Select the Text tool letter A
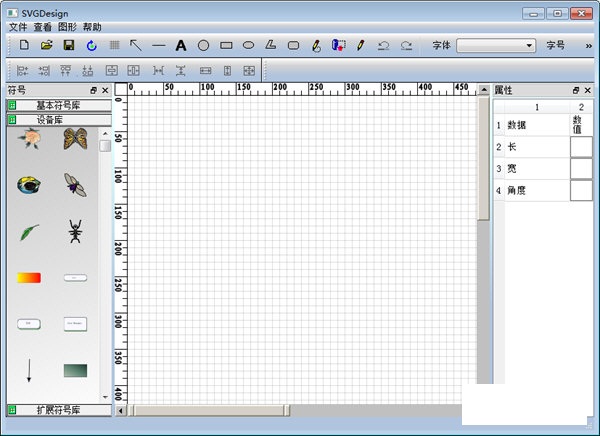 coord(181,46)
